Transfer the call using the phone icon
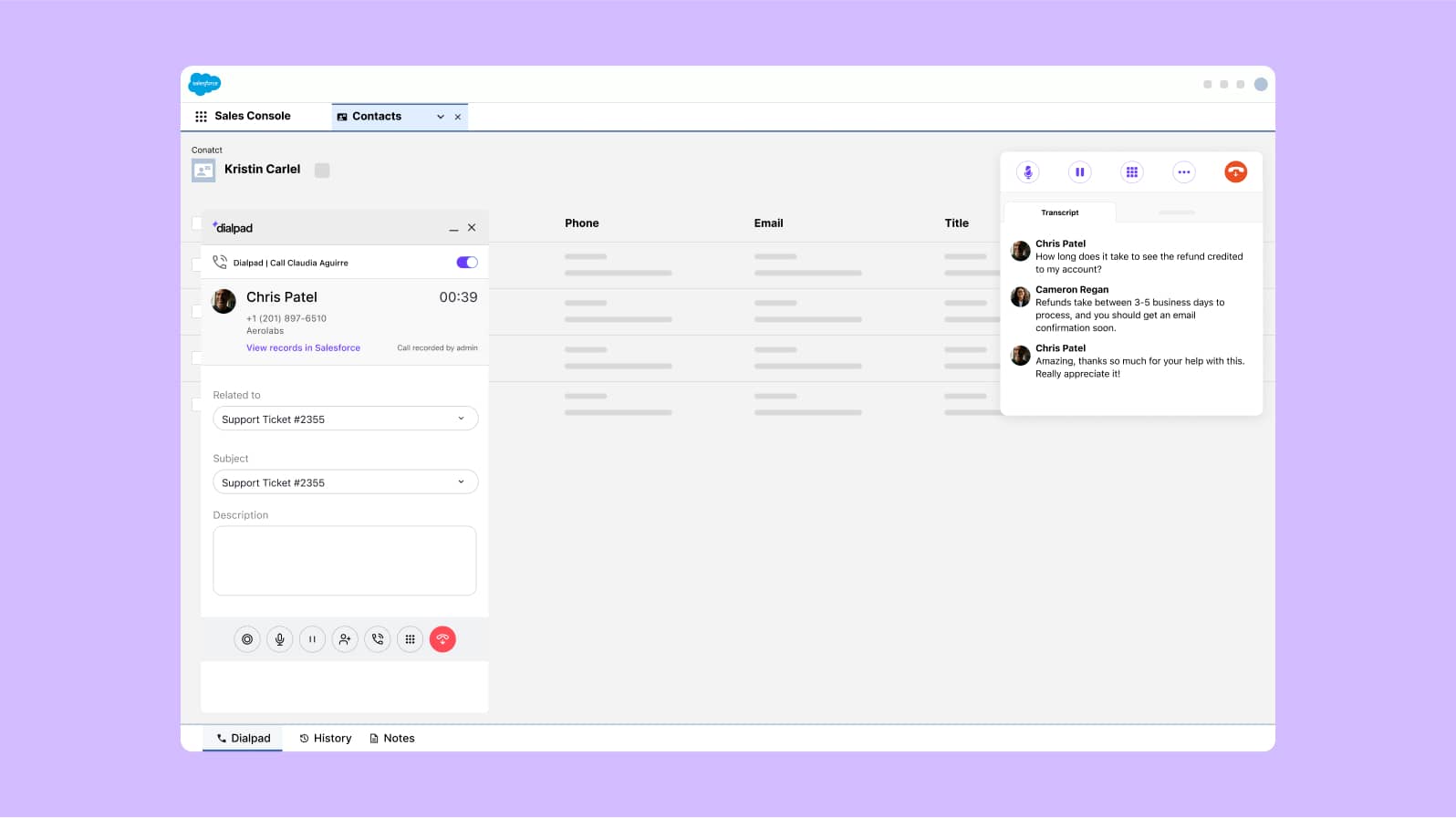The height and width of the screenshot is (818, 1456). click(378, 639)
